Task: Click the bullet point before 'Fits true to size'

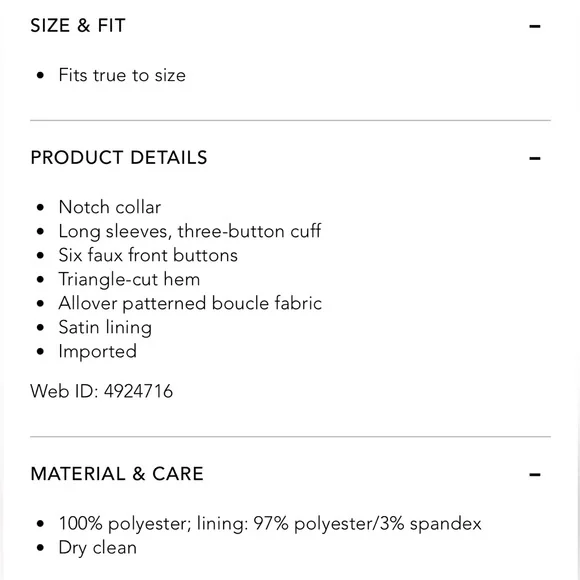Action: 40,75
